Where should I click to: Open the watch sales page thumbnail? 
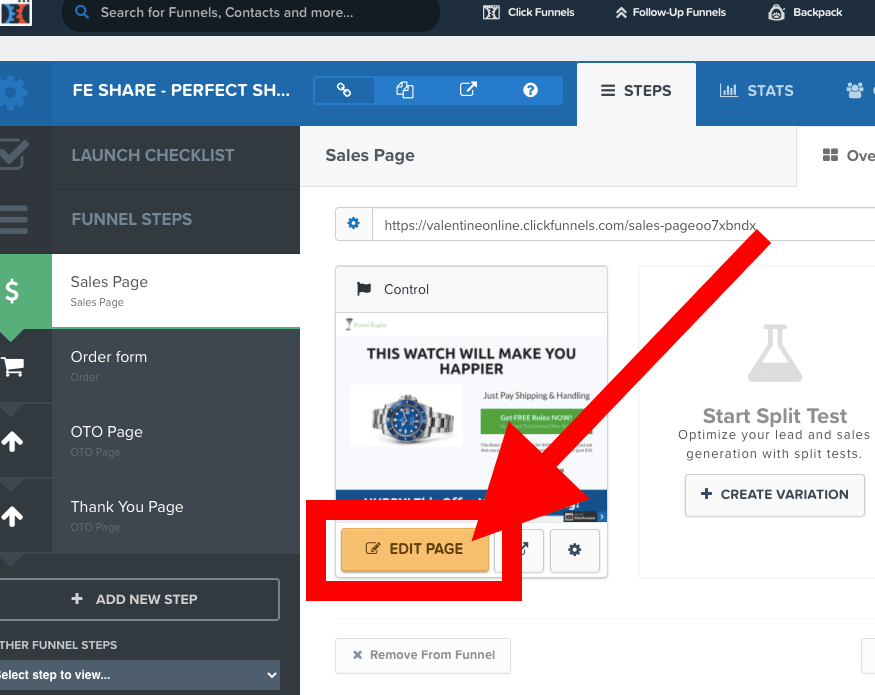pos(472,418)
